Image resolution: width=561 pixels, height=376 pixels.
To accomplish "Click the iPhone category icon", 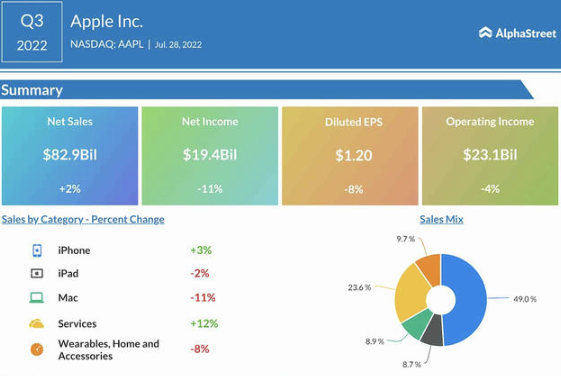I will (x=37, y=250).
